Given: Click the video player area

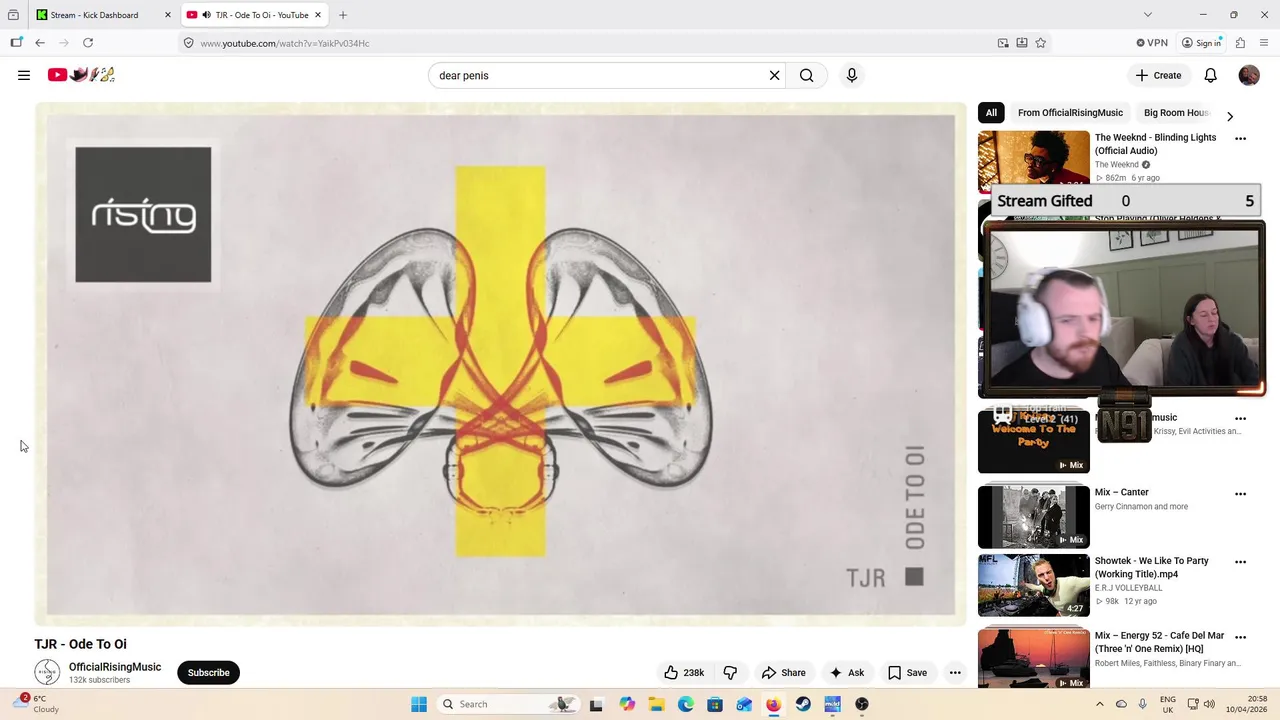Looking at the screenshot, I should coord(500,365).
